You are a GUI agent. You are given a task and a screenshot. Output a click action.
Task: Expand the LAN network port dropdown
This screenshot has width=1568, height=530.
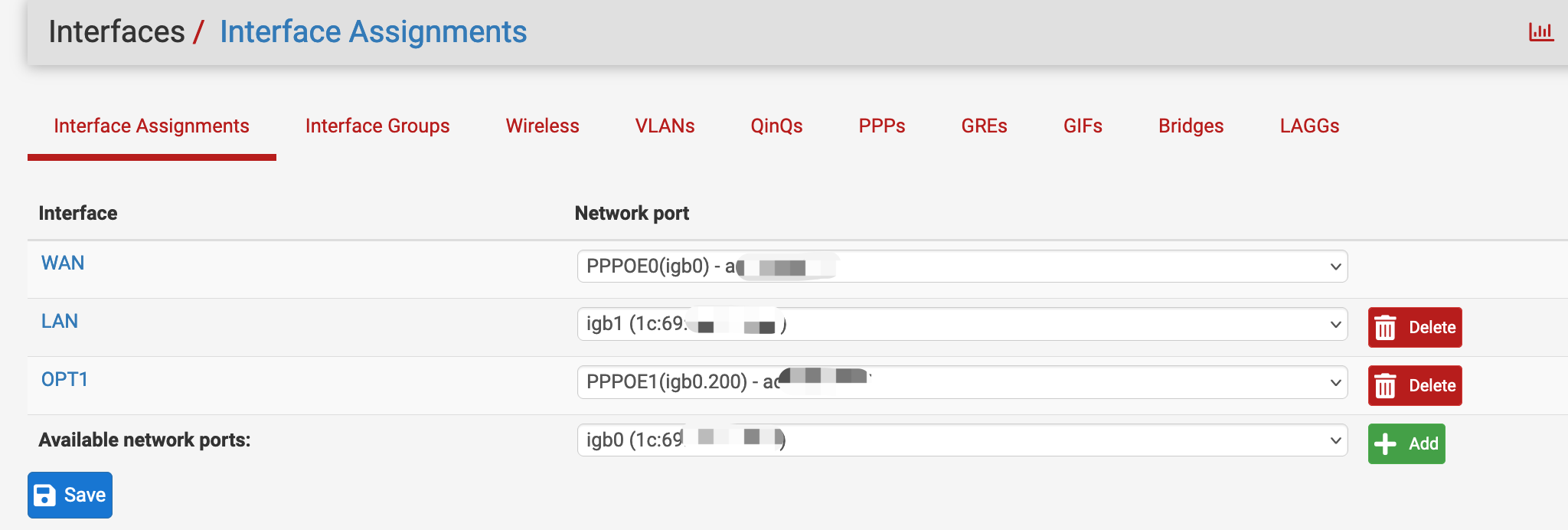pyautogui.click(x=962, y=325)
